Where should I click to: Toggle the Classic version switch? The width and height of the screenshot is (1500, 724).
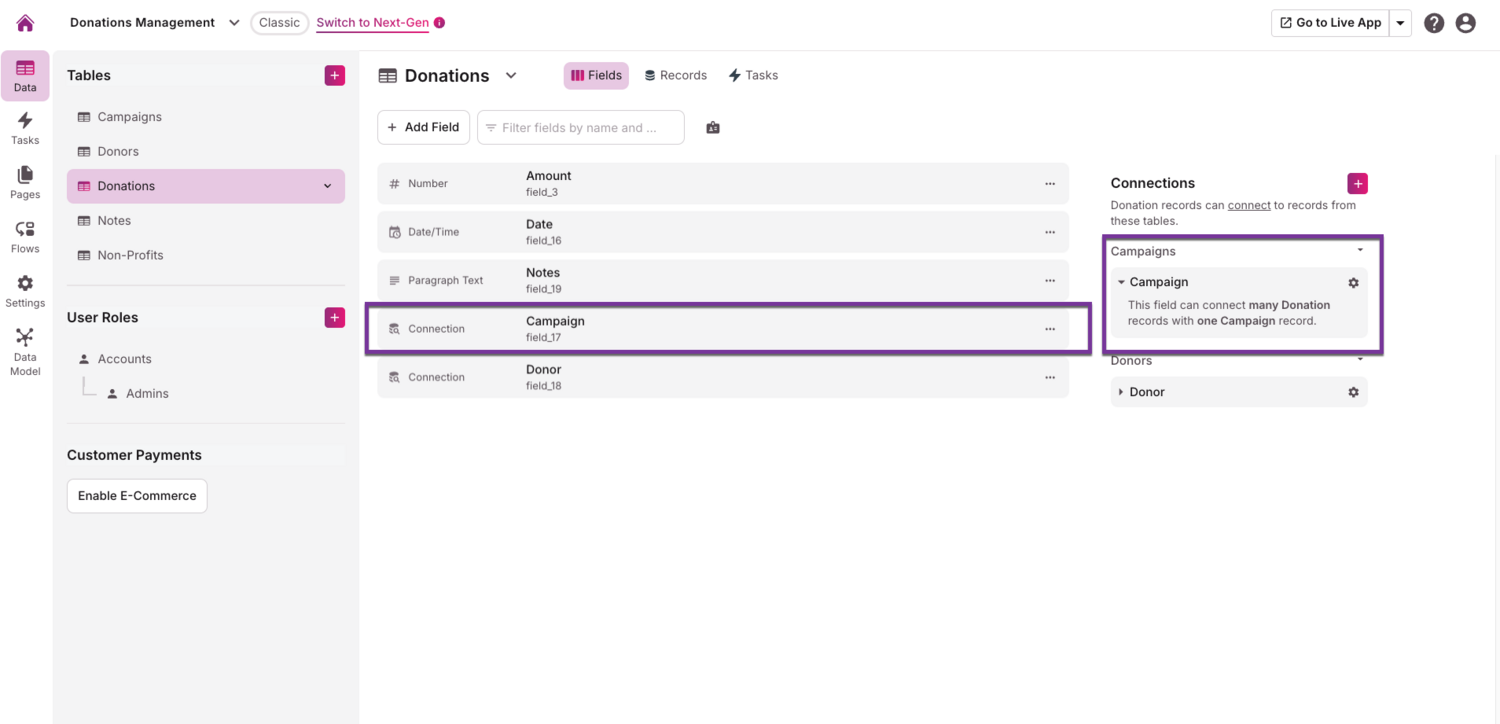pos(279,23)
